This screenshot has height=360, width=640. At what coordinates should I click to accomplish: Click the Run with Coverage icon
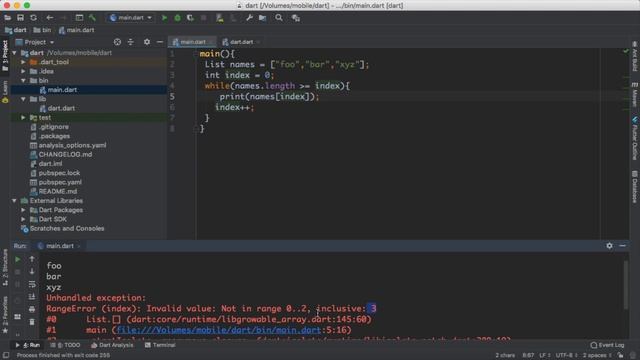click(190, 18)
